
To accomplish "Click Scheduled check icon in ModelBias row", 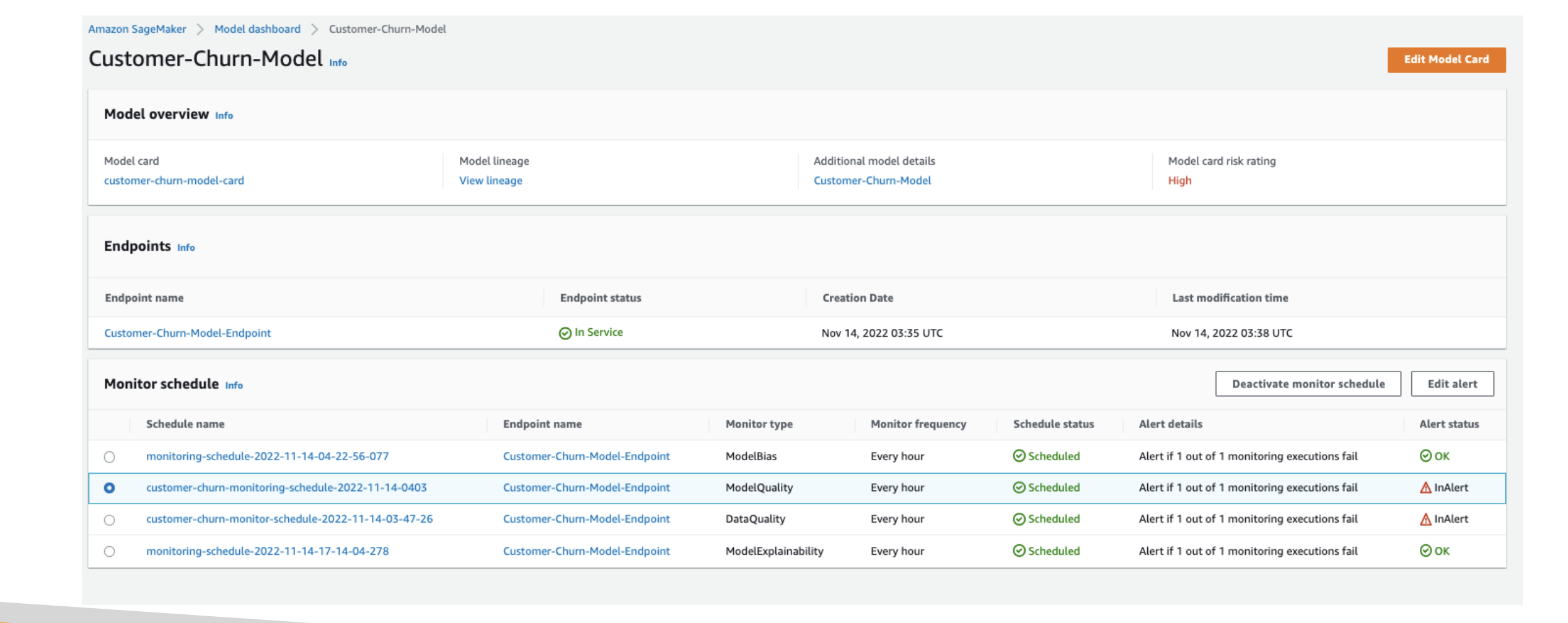I will point(1019,456).
